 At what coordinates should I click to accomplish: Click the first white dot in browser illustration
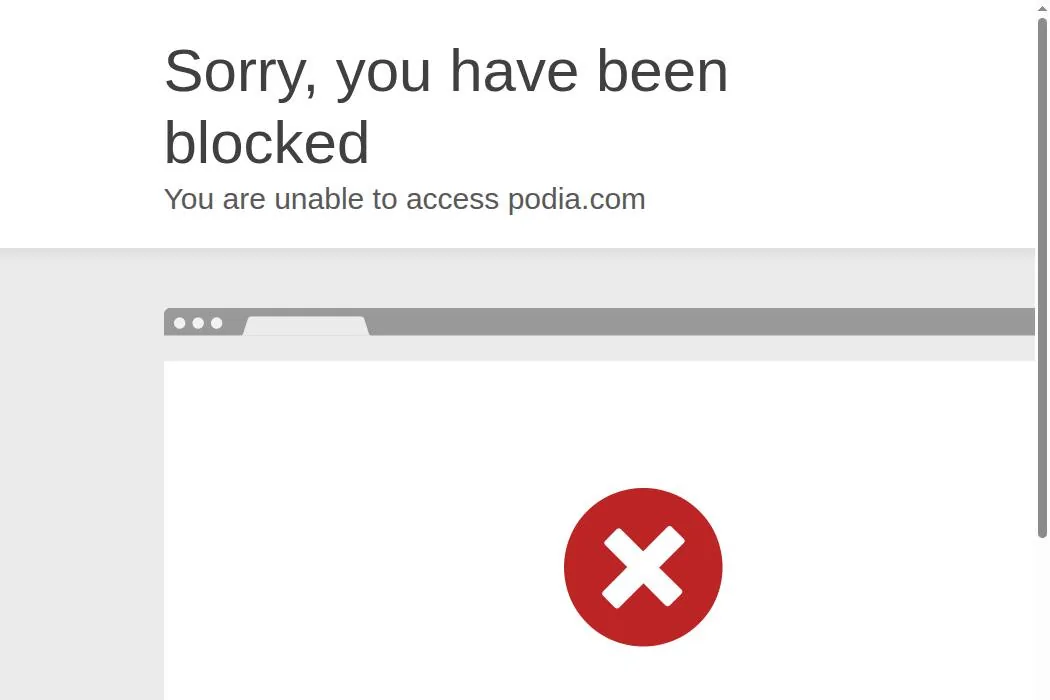coord(179,324)
